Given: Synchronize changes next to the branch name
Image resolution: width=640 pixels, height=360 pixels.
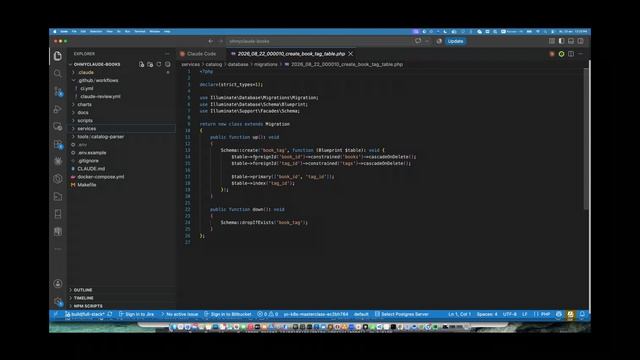Looking at the screenshot, I should [x=110, y=314].
